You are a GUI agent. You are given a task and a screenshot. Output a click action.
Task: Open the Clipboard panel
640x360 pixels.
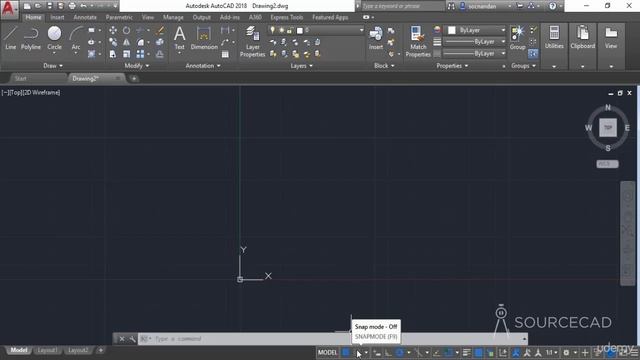point(582,38)
